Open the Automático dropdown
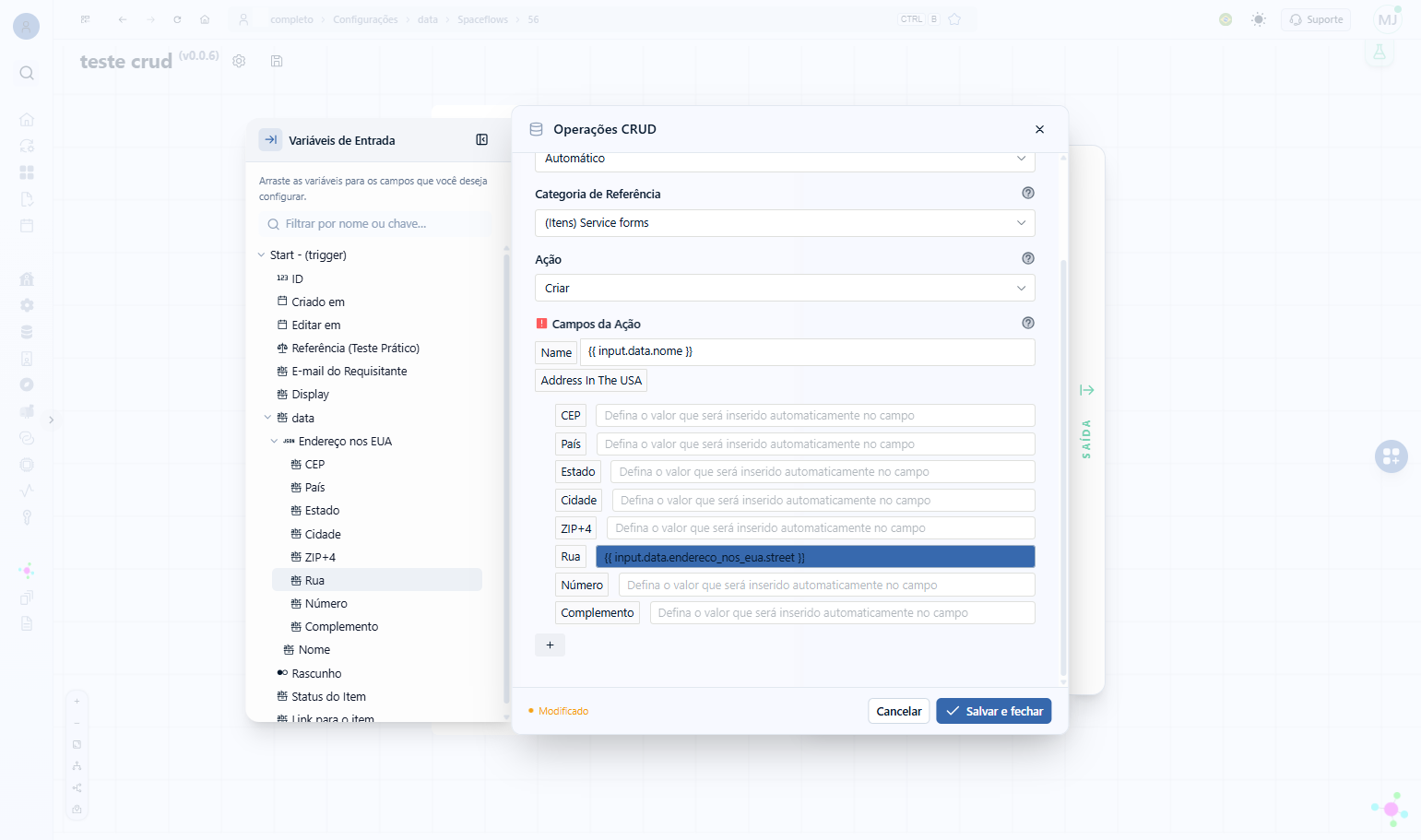The height and width of the screenshot is (840, 1421). [785, 159]
